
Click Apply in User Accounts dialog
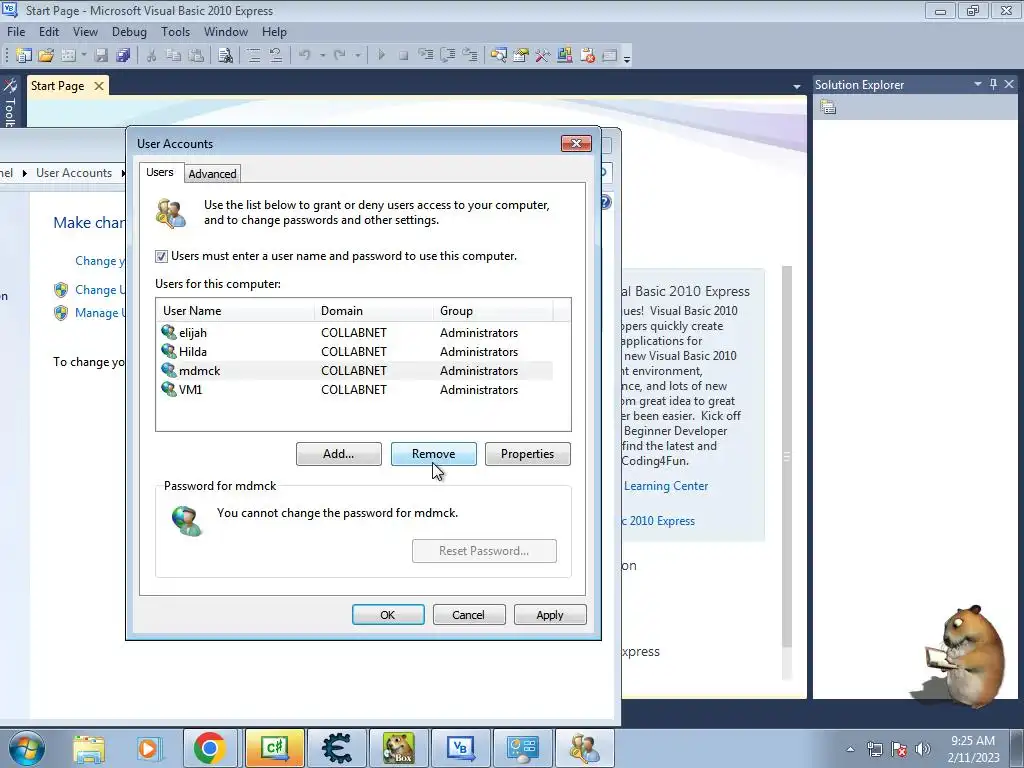click(x=550, y=615)
